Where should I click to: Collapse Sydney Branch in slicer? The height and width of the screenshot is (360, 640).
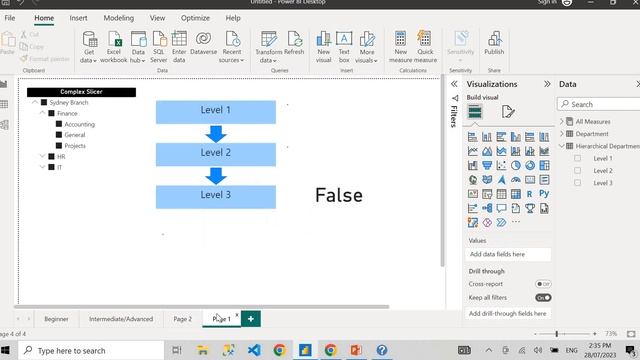point(35,102)
